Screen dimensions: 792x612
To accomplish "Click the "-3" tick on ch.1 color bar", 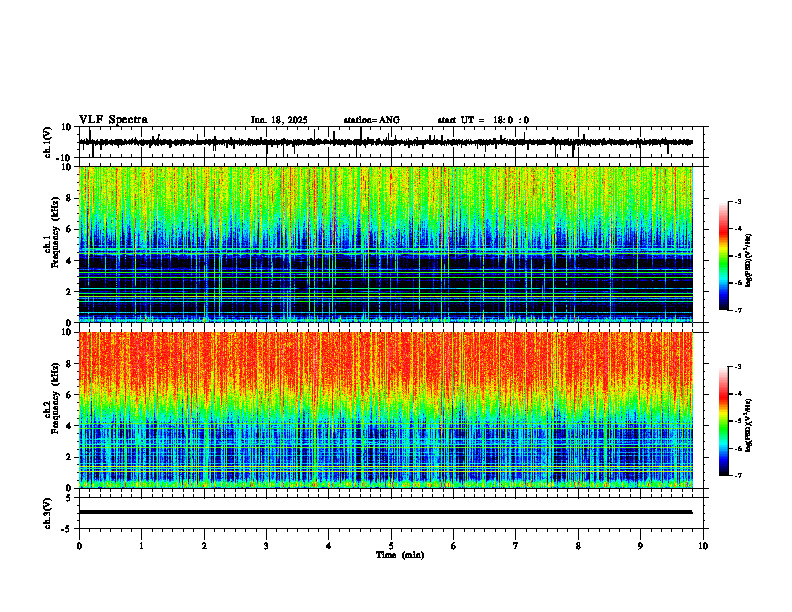I will tap(738, 201).
